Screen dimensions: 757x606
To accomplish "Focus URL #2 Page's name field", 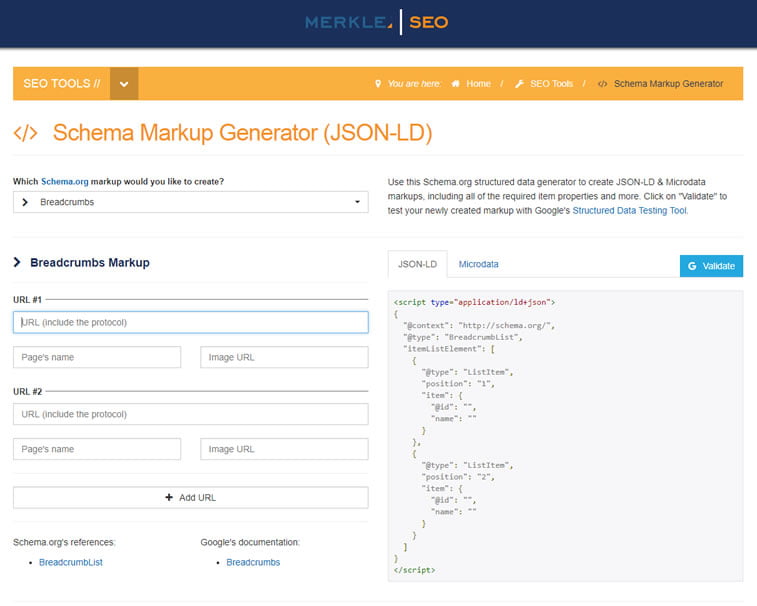I will [97, 449].
